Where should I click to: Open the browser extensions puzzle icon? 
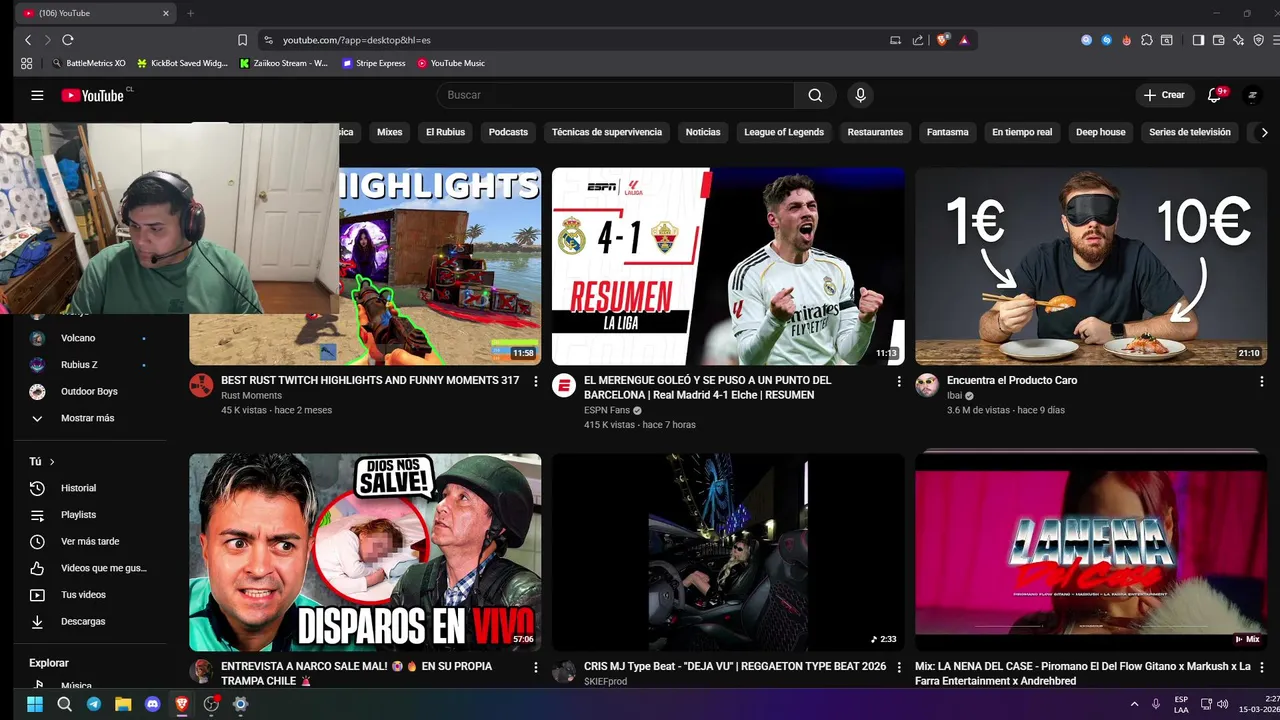[x=1146, y=40]
